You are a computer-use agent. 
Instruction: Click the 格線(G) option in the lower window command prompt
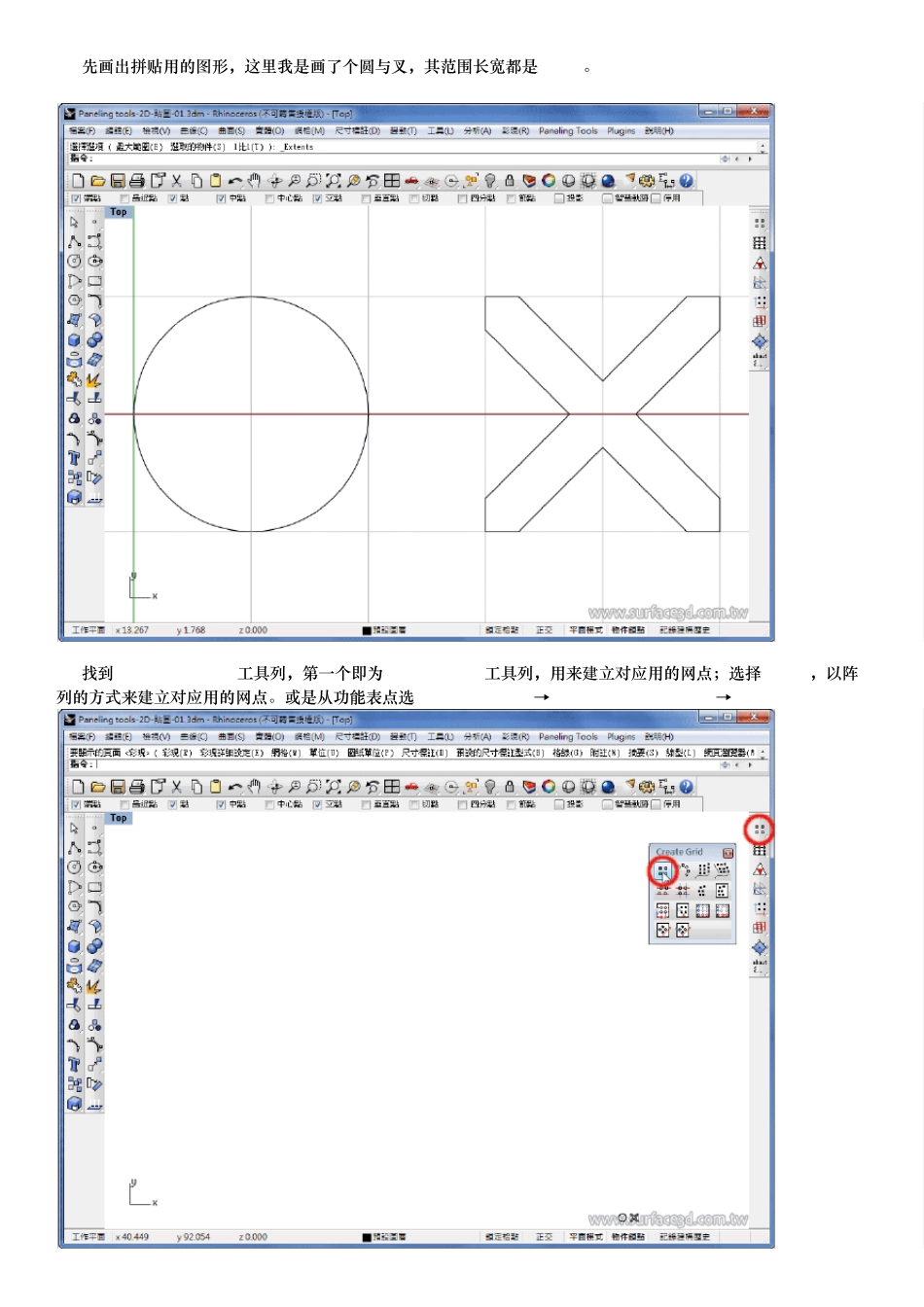click(x=569, y=753)
